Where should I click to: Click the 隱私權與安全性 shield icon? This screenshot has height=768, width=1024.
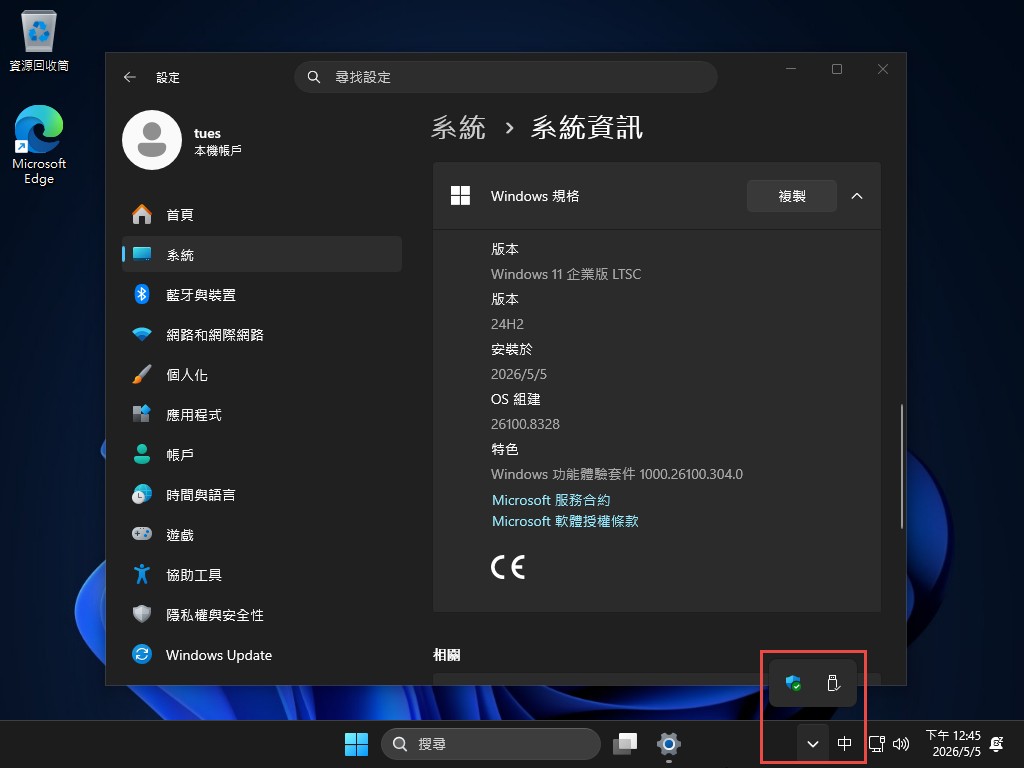142,614
